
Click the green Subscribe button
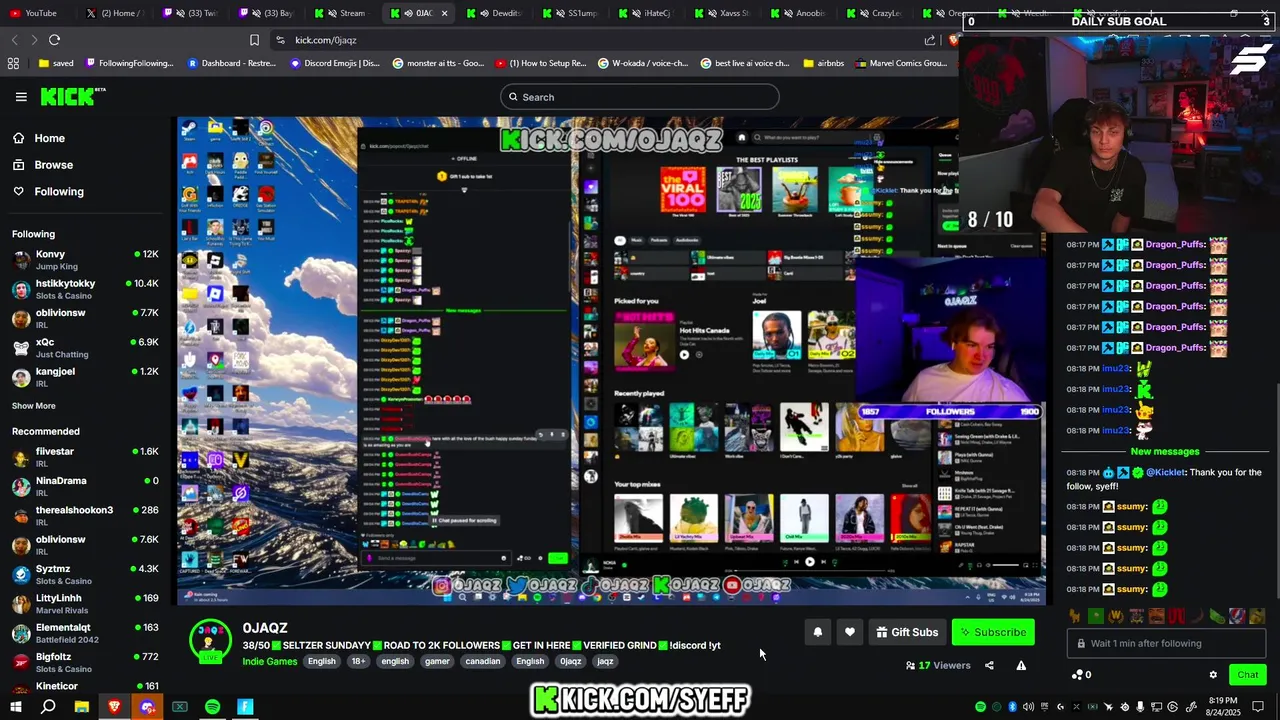[993, 632]
